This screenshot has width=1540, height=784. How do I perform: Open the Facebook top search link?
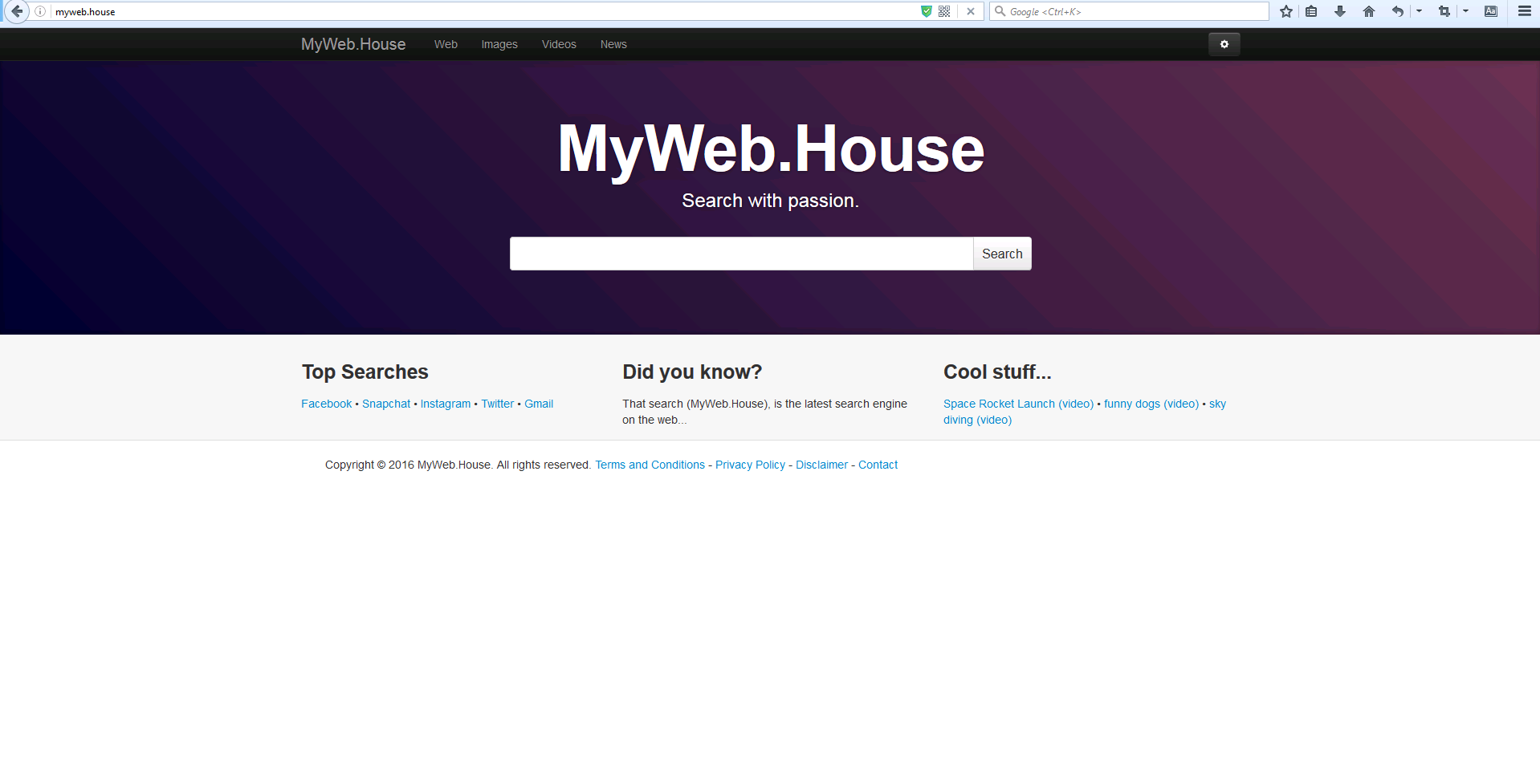326,404
